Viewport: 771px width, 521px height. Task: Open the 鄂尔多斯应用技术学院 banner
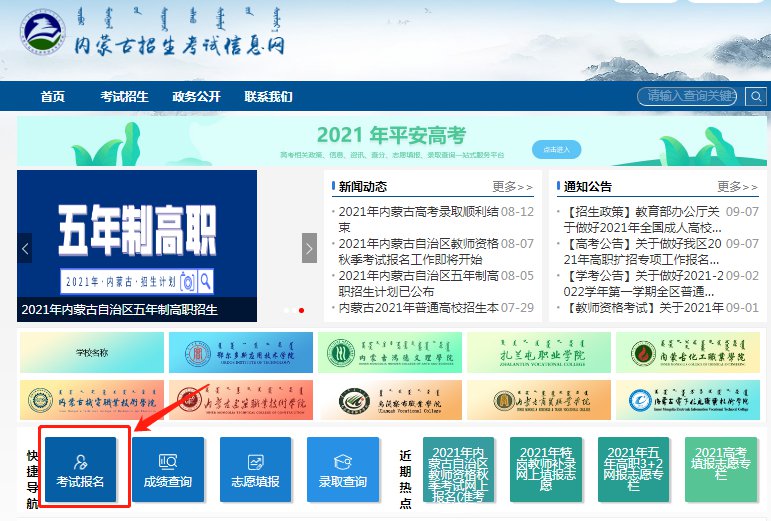(x=241, y=352)
